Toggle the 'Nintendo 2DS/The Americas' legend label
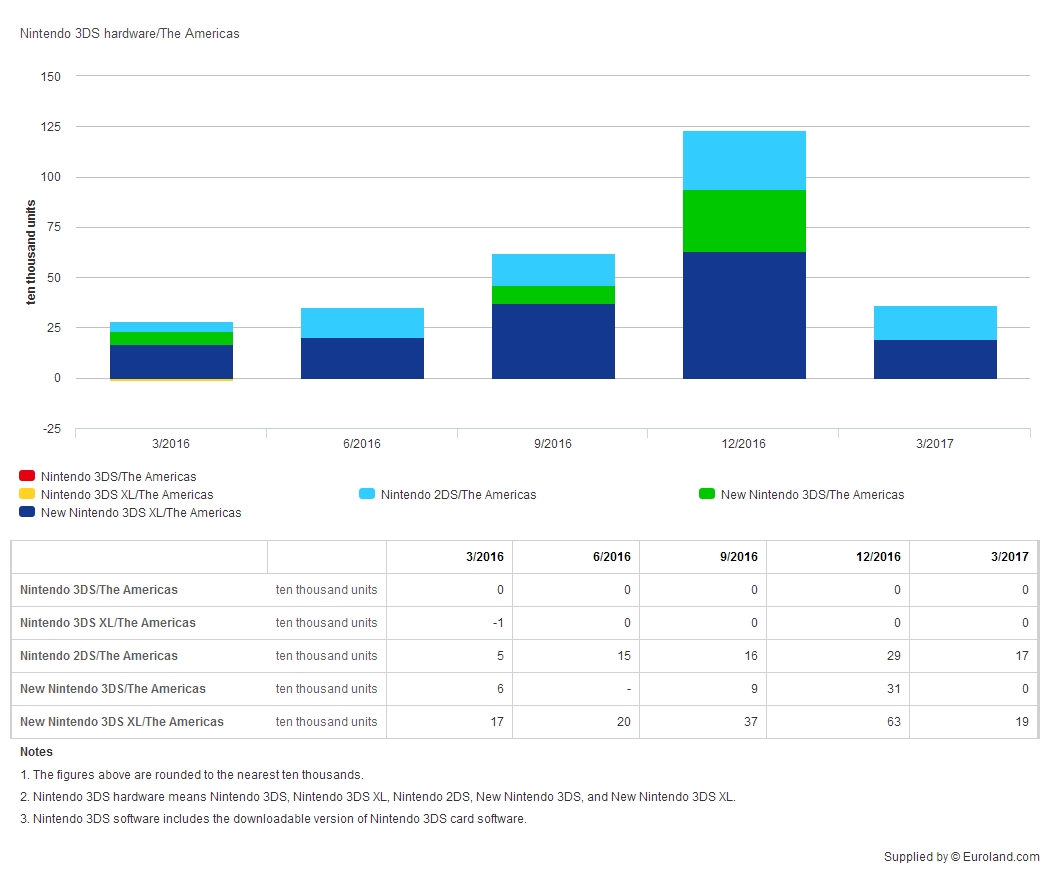This screenshot has height=874, width=1050. [459, 495]
